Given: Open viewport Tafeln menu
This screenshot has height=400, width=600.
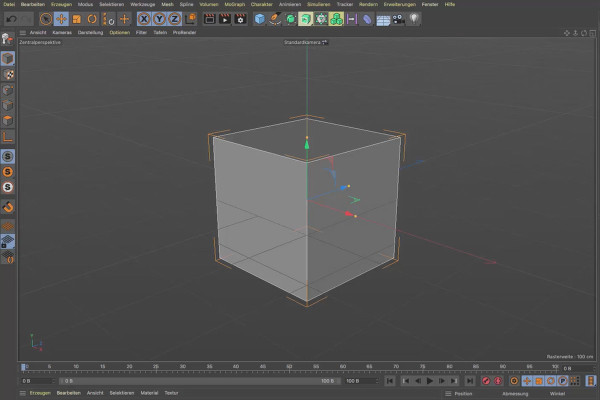Looking at the screenshot, I should 160,33.
